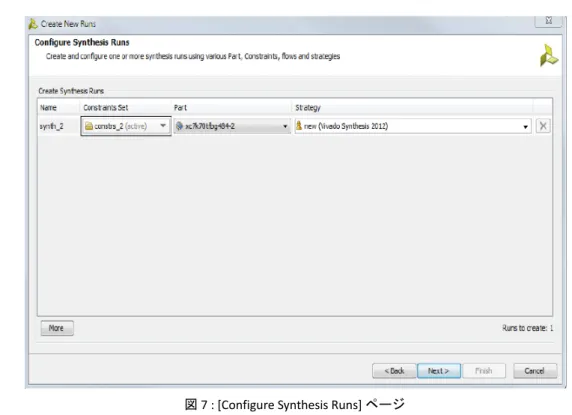The image size is (572, 415).
Task: Click the Constraints Set column header
Action: pos(106,108)
